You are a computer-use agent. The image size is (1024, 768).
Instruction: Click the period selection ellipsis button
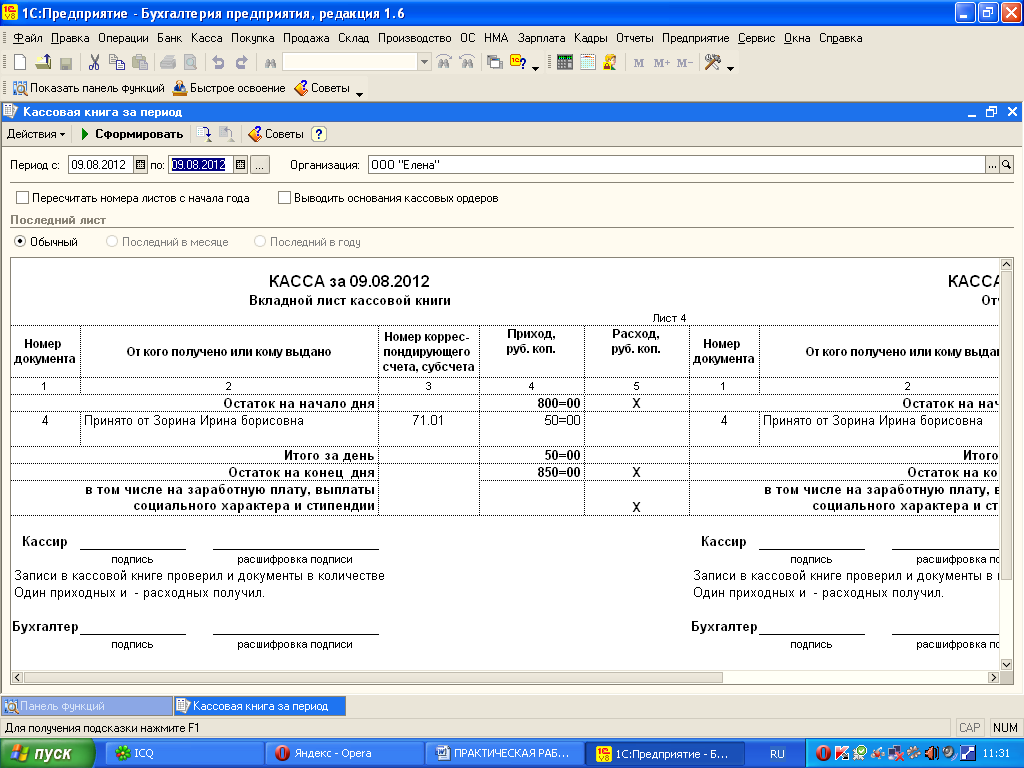pyautogui.click(x=260, y=165)
